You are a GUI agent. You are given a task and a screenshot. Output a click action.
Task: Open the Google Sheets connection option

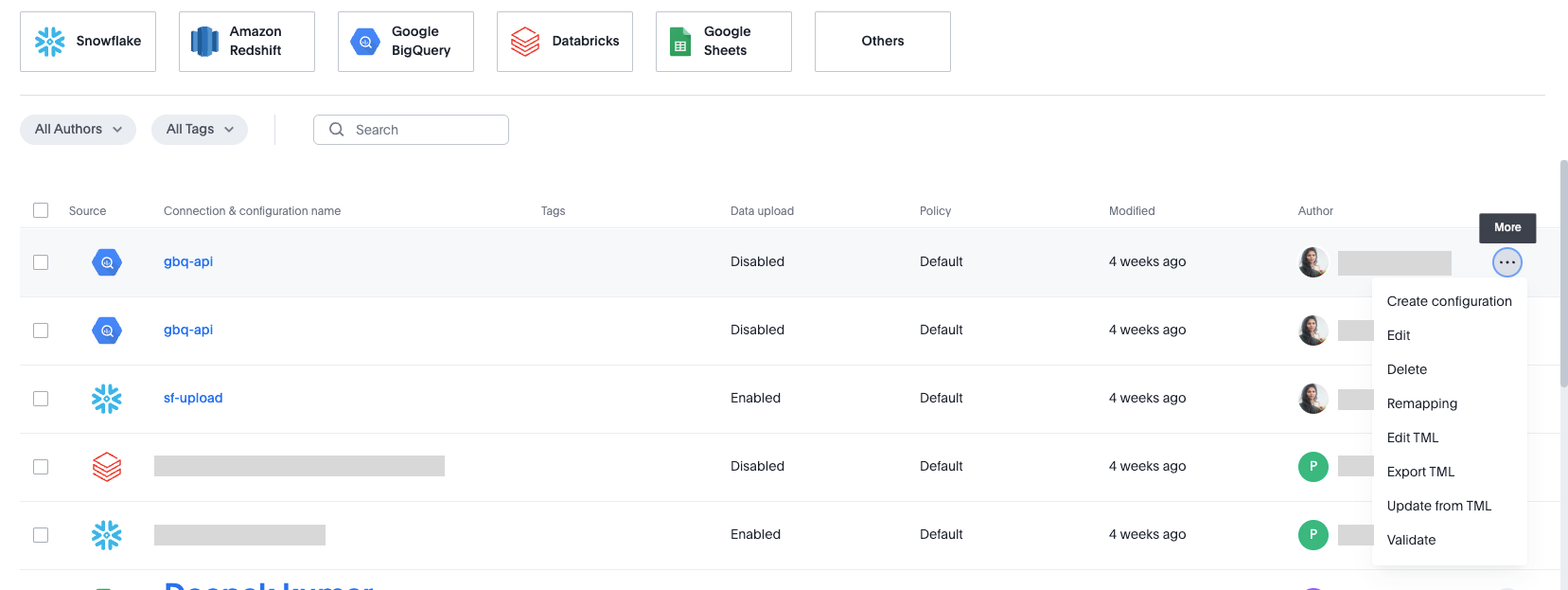[724, 42]
